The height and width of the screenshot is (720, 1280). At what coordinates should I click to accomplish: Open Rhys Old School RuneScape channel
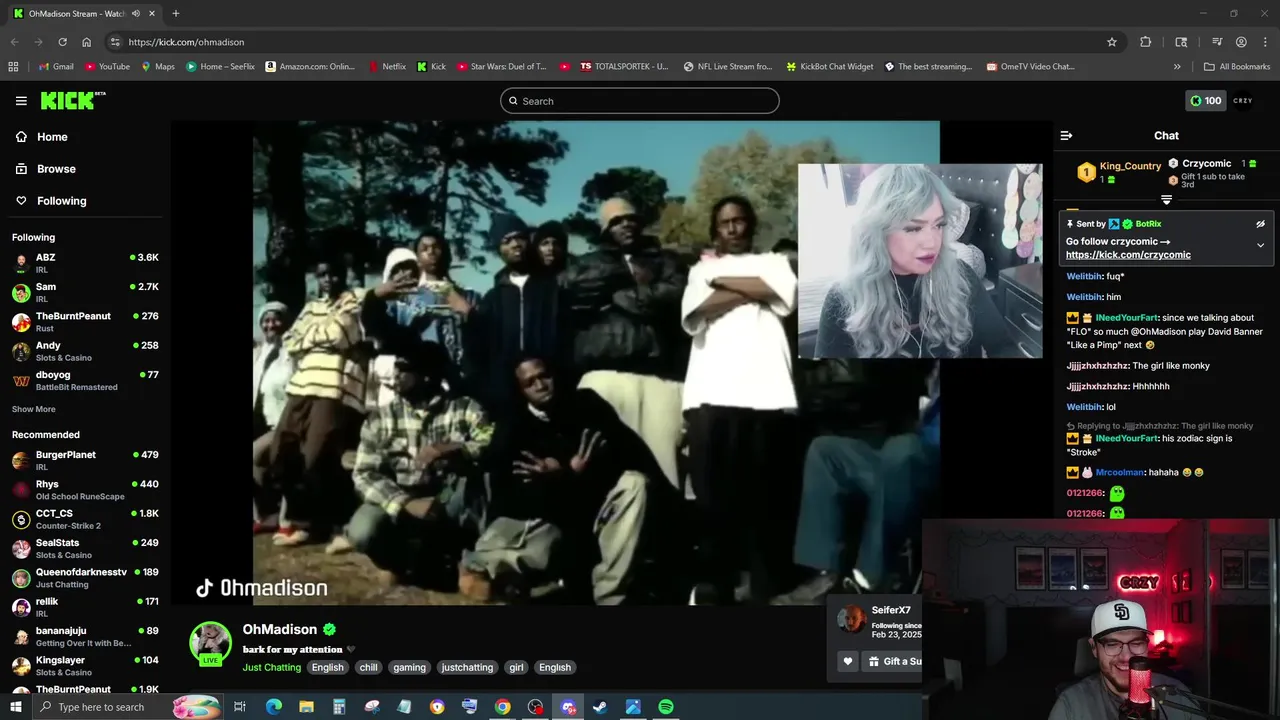pyautogui.click(x=85, y=490)
